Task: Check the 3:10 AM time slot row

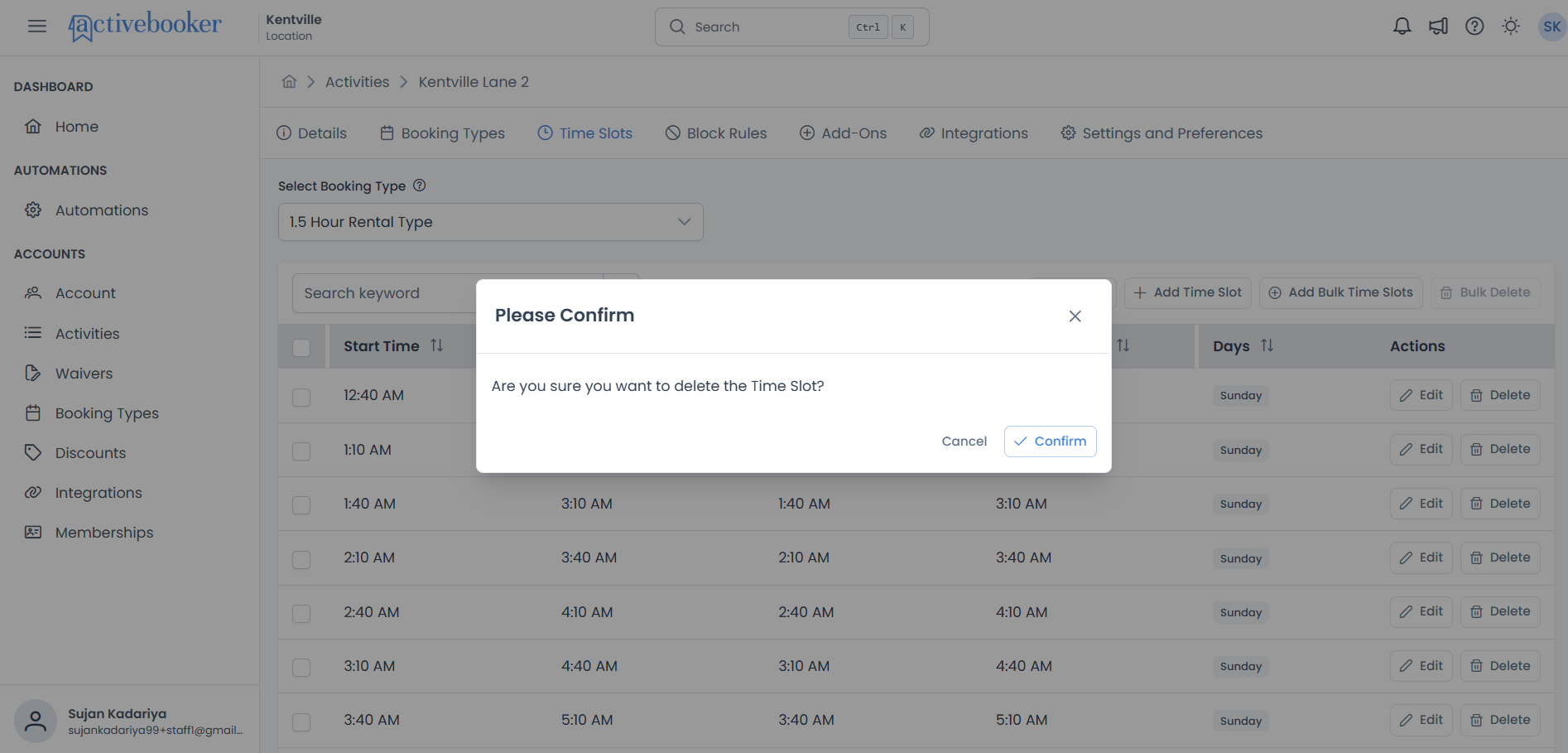Action: pyautogui.click(x=301, y=667)
